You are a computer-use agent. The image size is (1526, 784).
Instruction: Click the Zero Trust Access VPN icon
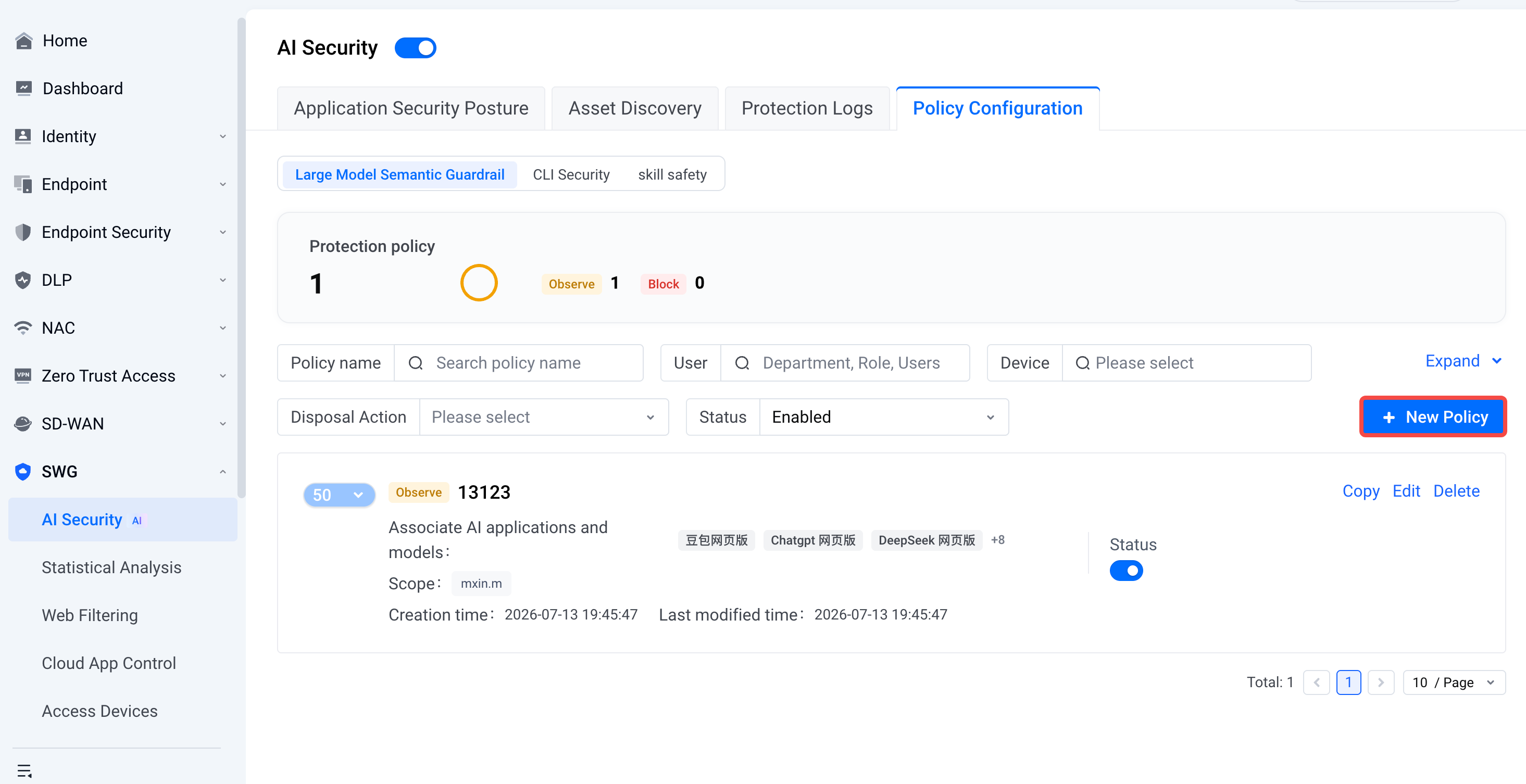23,375
